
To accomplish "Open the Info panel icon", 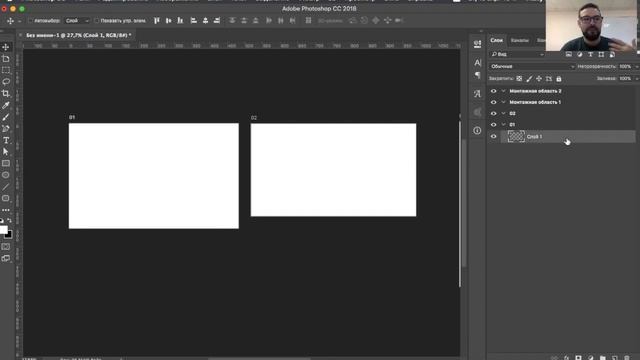I will click(478, 131).
